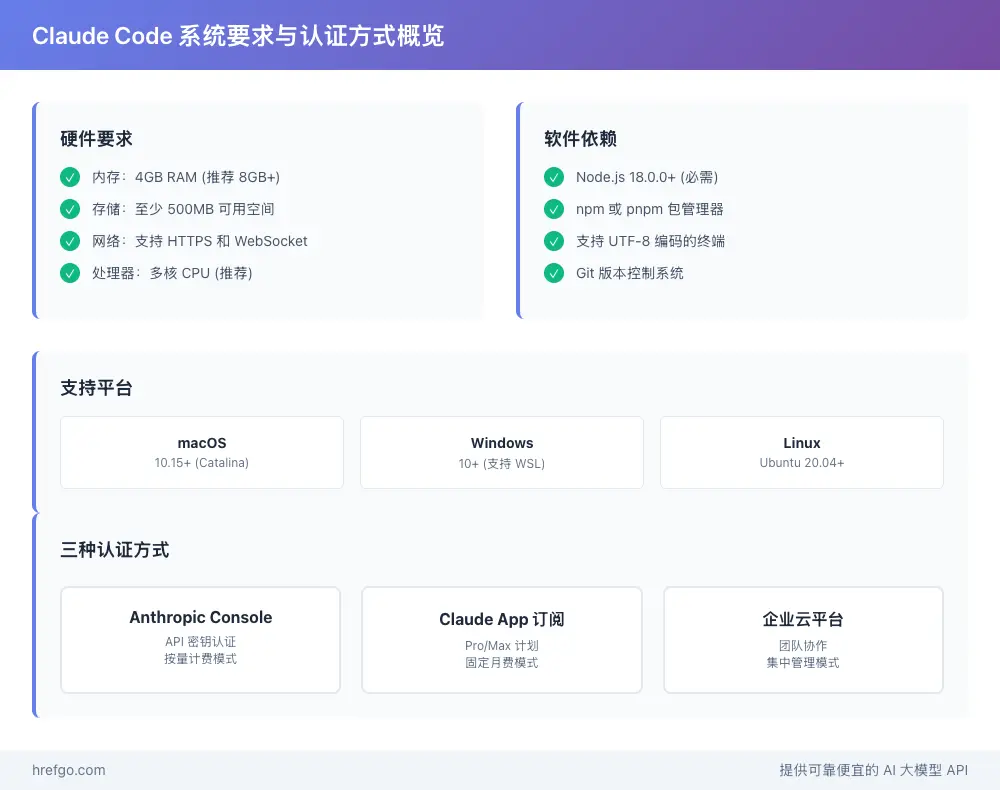
Task: Click the text 固定月费模式
Action: tap(502, 662)
